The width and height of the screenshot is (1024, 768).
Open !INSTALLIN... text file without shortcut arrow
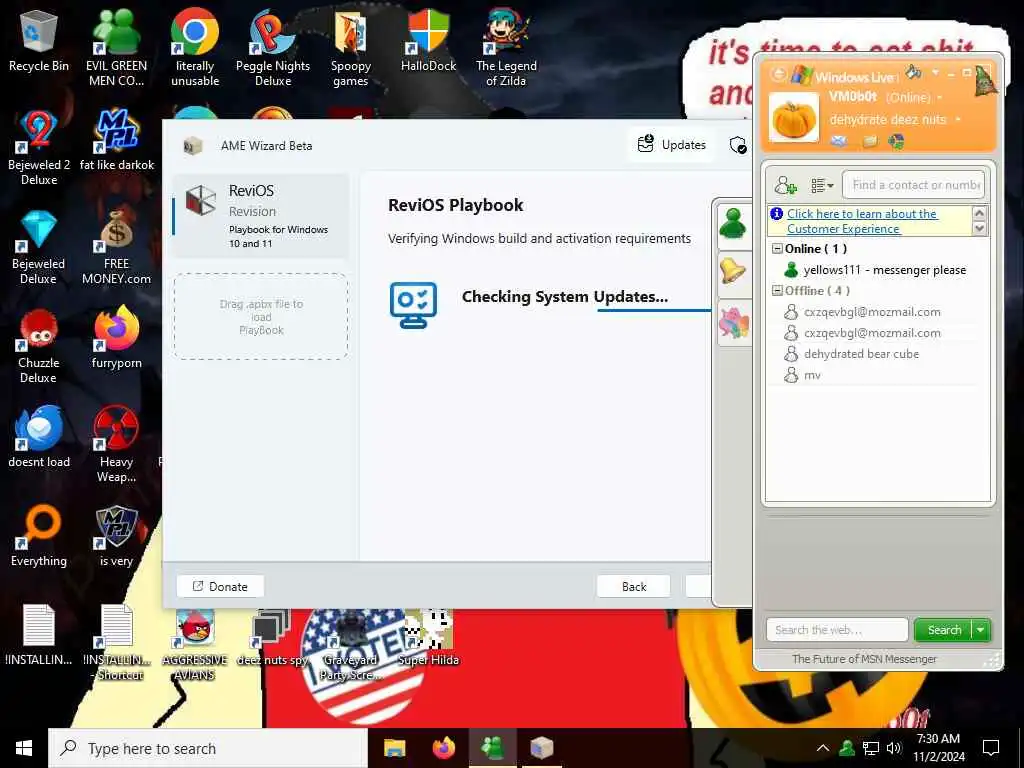[x=39, y=633]
